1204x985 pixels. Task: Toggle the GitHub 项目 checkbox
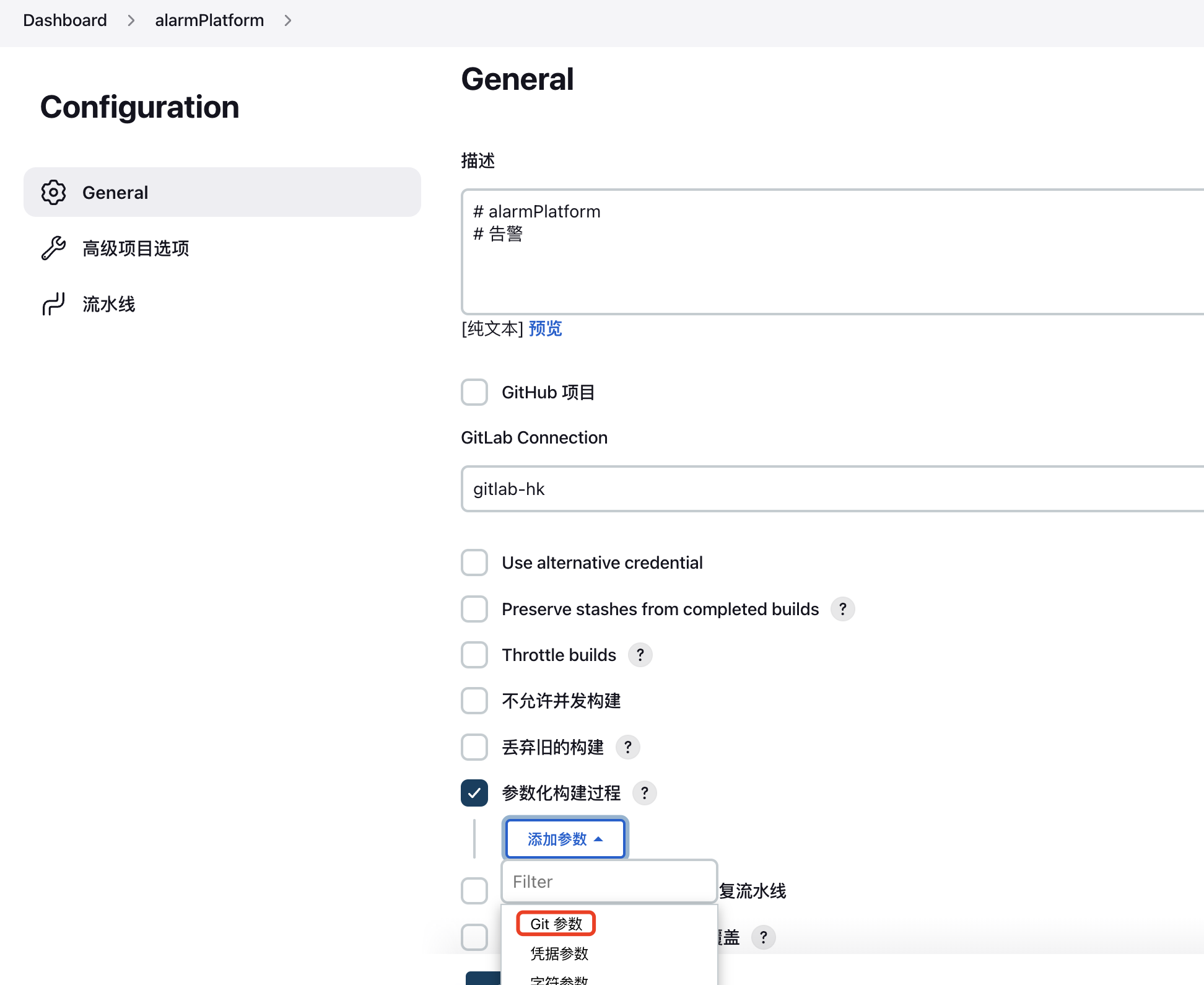[474, 392]
